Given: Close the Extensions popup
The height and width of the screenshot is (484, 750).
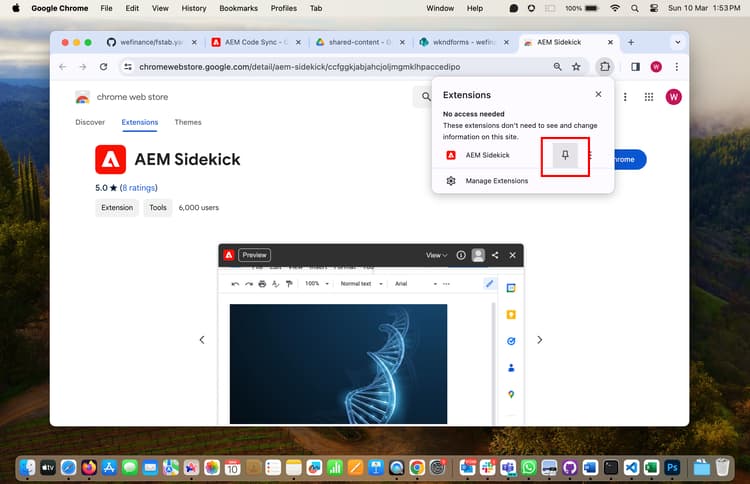Looking at the screenshot, I should (x=598, y=94).
